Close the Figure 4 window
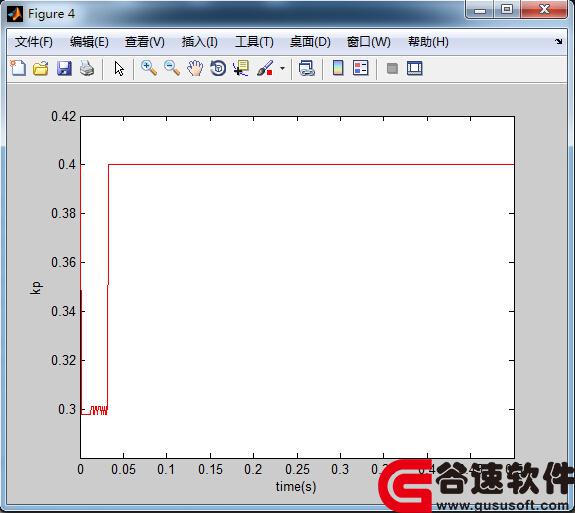 tap(544, 10)
